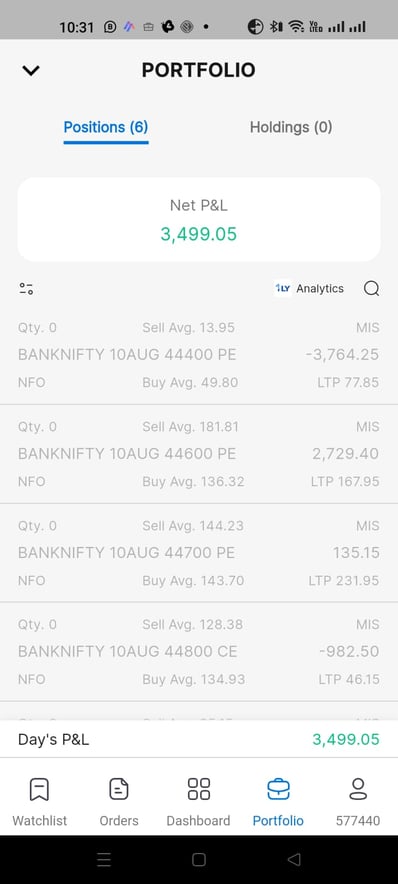This screenshot has height=884, width=398.
Task: Open the BANKNIFTY 10AUG 44700 PE position
Action: click(x=199, y=552)
